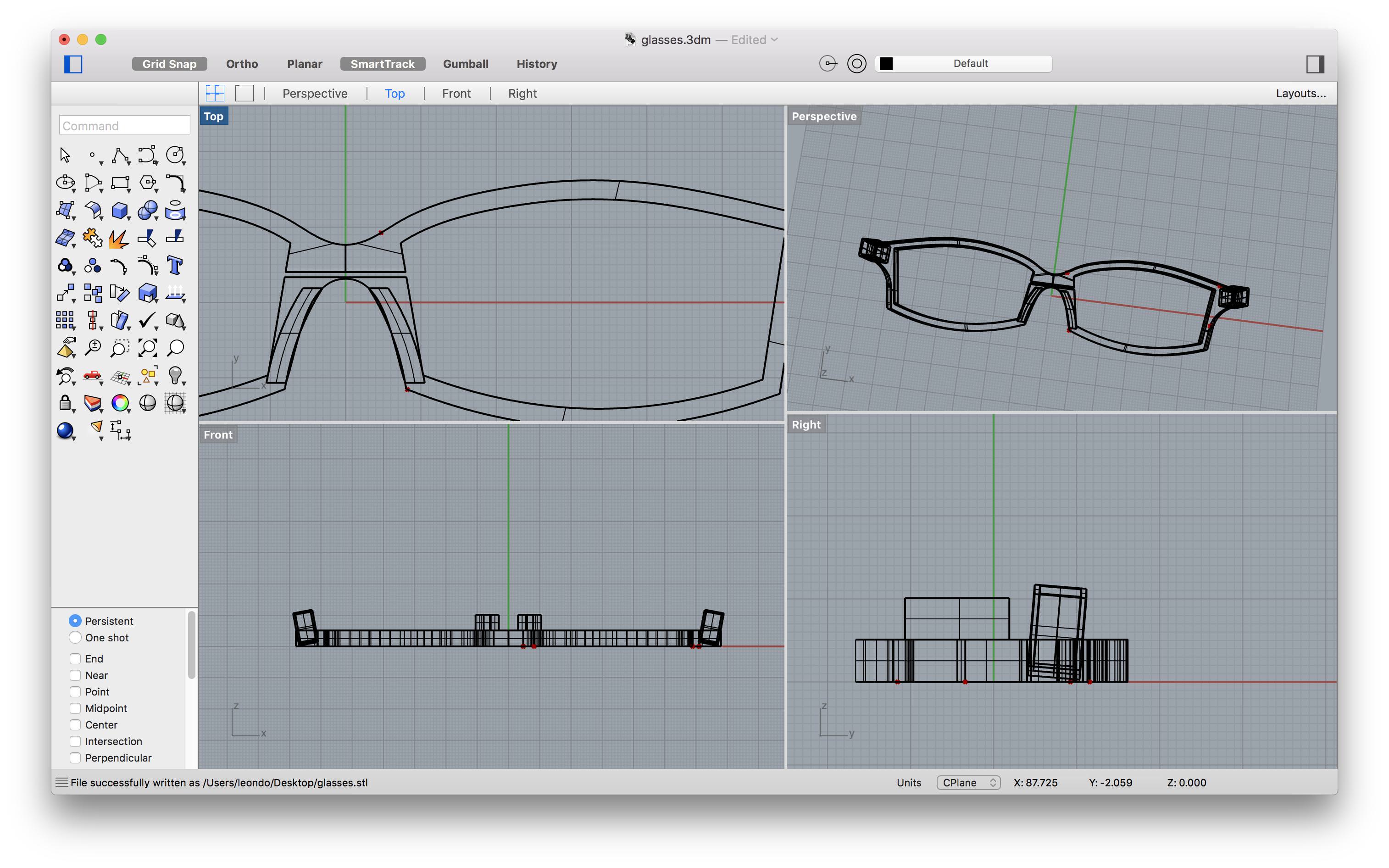Open the Layouts... menu
The height and width of the screenshot is (868, 1389).
click(x=1300, y=94)
